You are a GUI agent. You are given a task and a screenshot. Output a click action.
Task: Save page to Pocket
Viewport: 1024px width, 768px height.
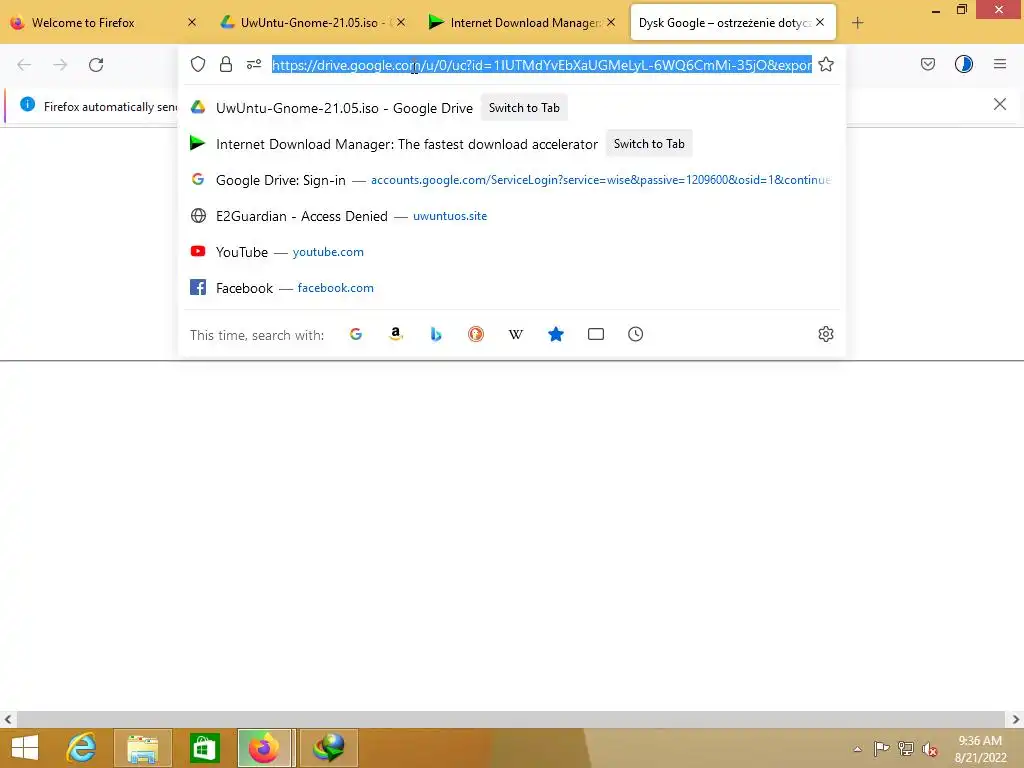(x=928, y=64)
